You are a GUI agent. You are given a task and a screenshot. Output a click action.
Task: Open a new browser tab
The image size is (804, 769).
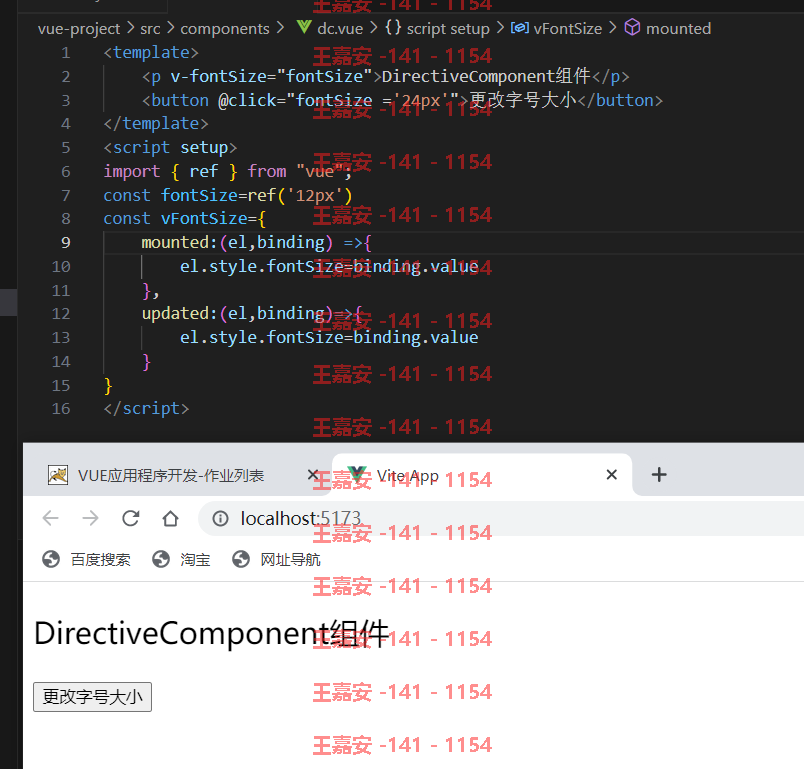coord(659,475)
